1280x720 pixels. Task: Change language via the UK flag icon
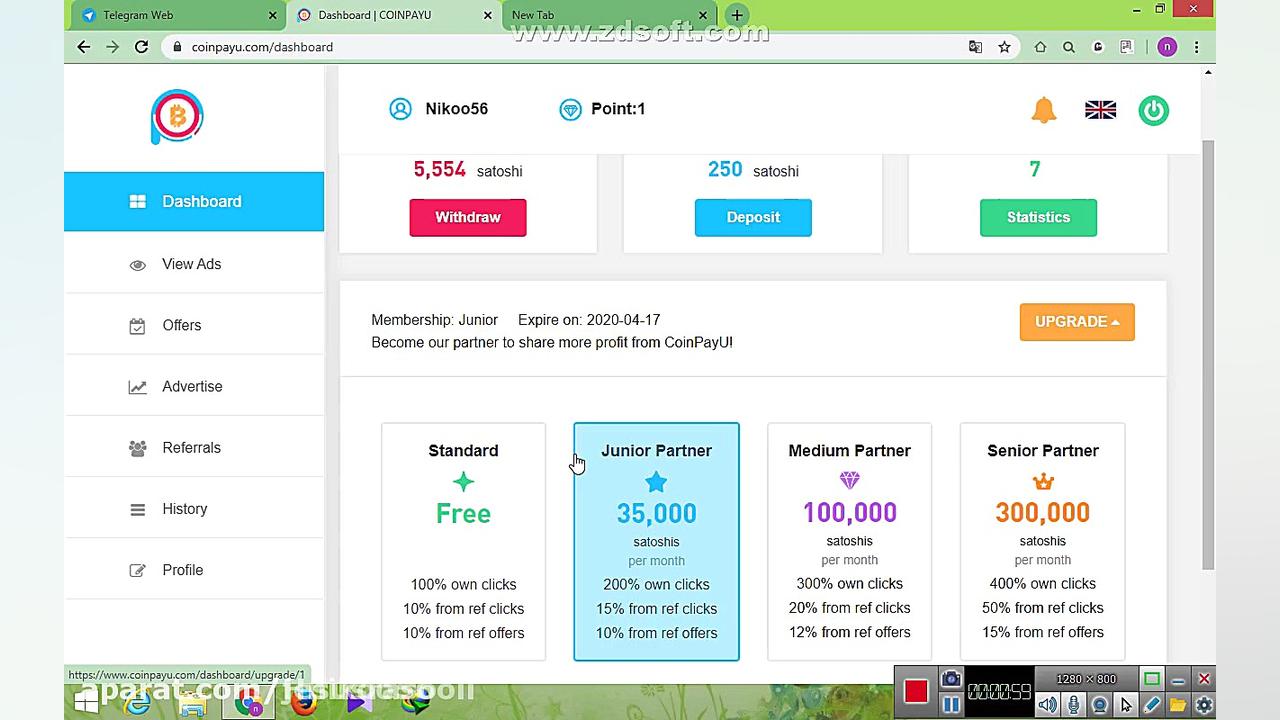coord(1100,110)
